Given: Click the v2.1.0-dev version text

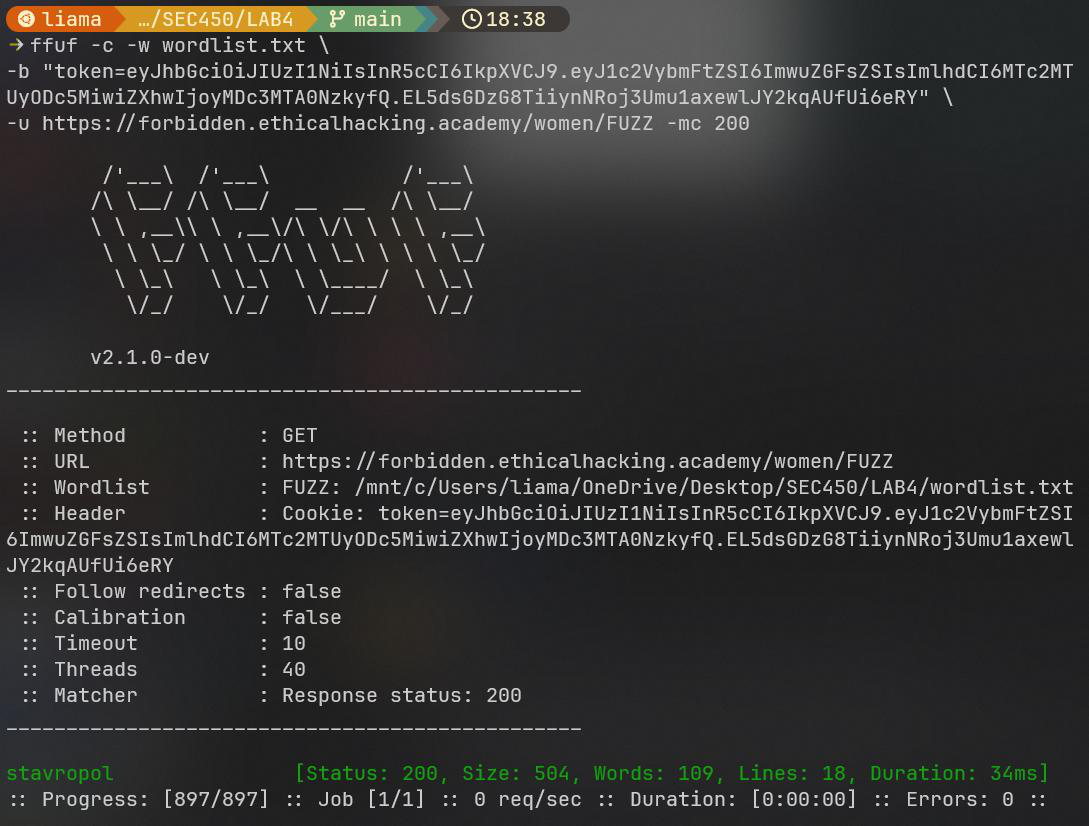Looking at the screenshot, I should [150, 357].
